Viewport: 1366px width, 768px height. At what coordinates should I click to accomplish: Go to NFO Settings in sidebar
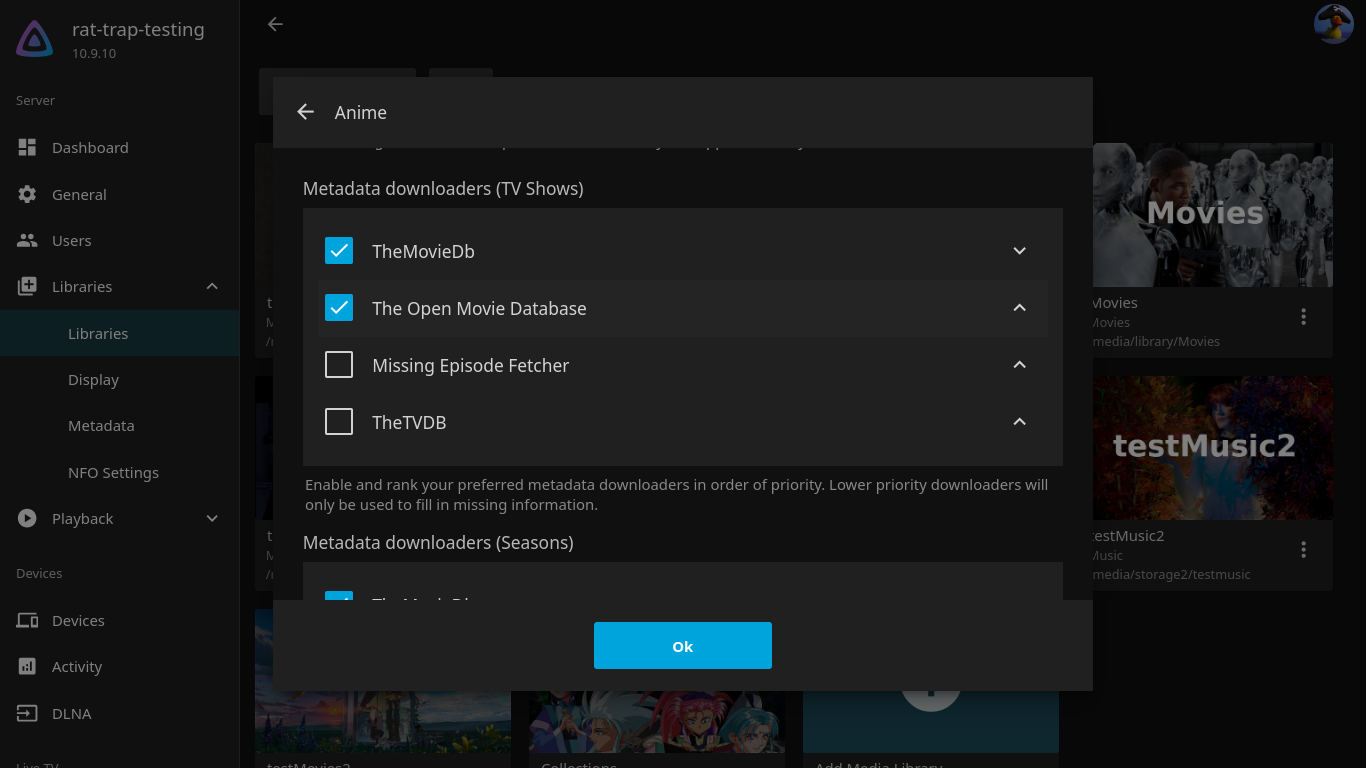113,472
